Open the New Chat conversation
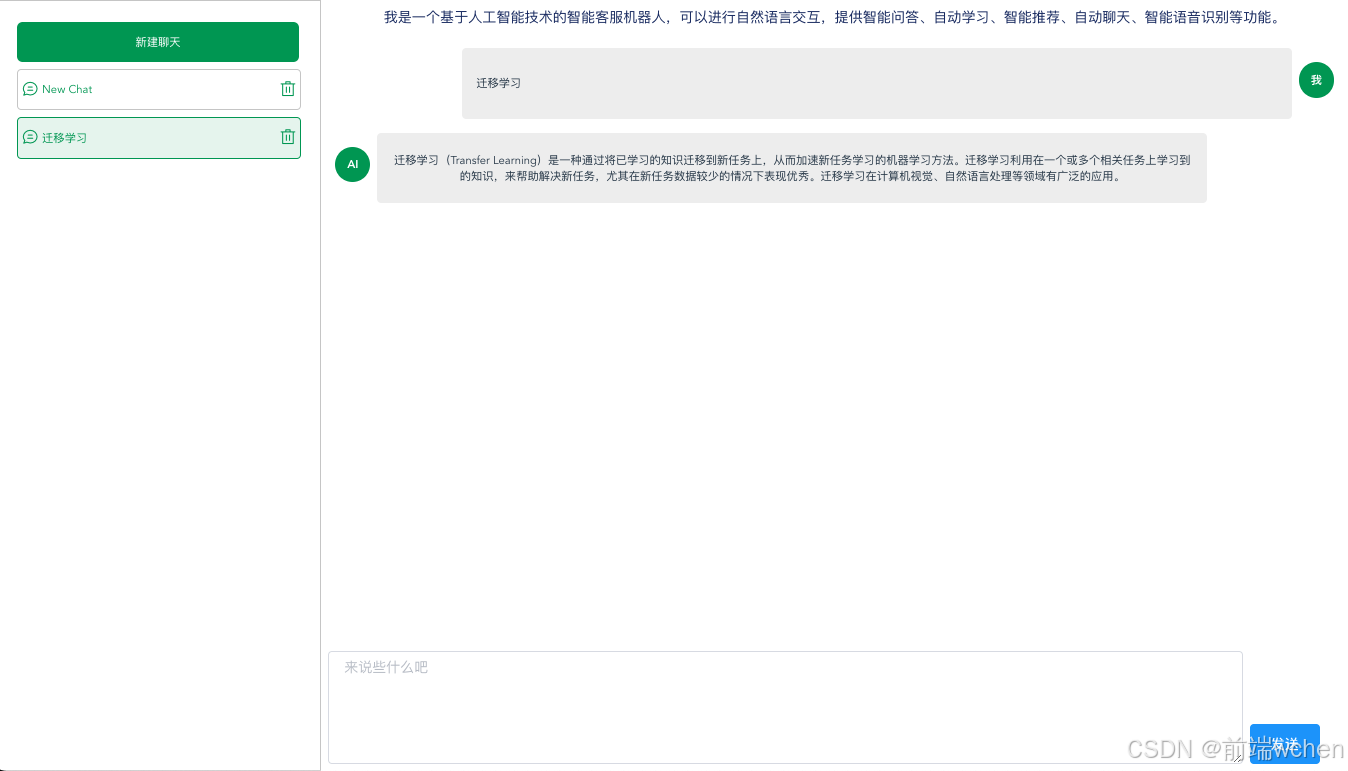 tap(159, 89)
